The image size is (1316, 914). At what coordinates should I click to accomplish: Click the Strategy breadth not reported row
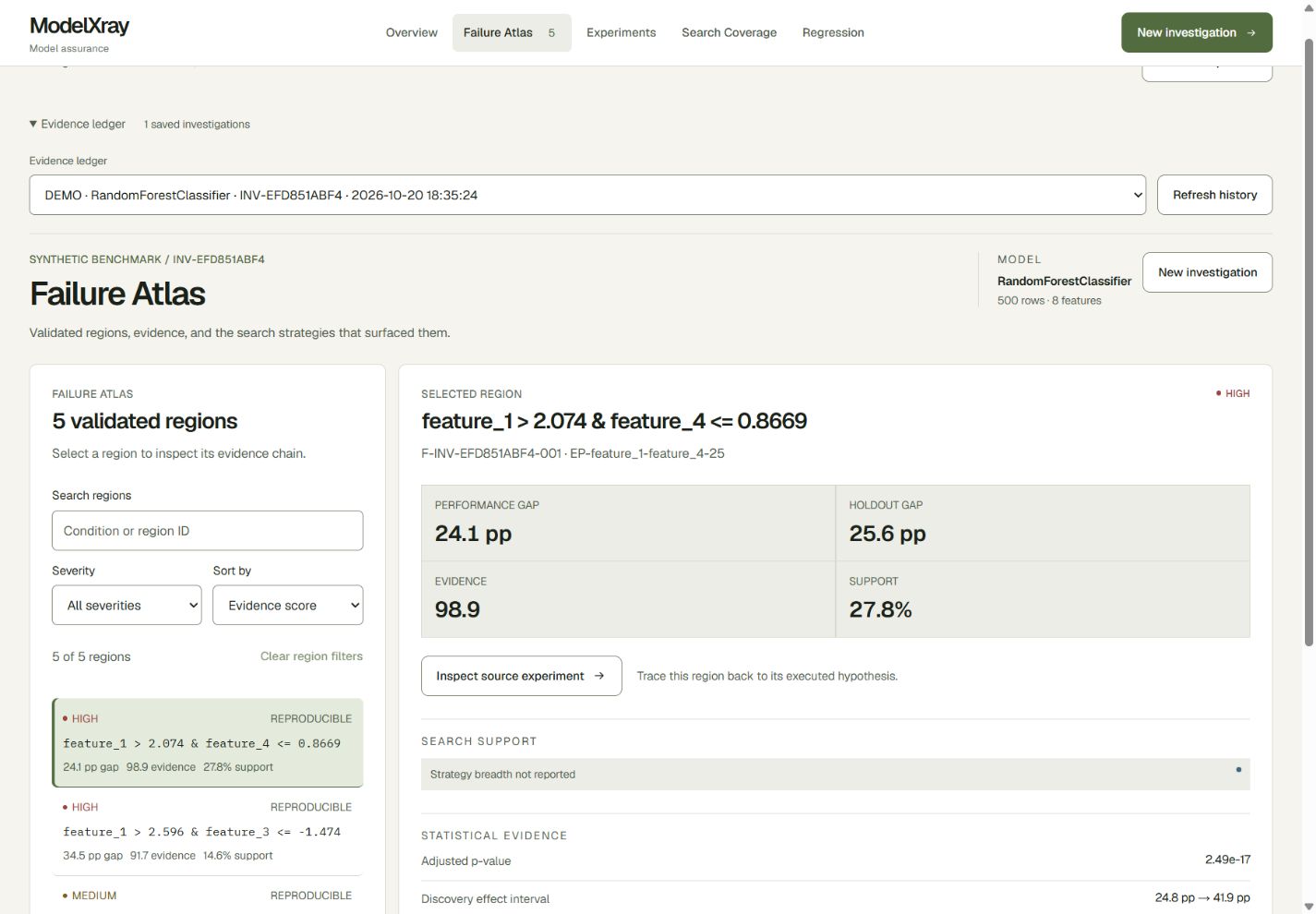point(835,775)
